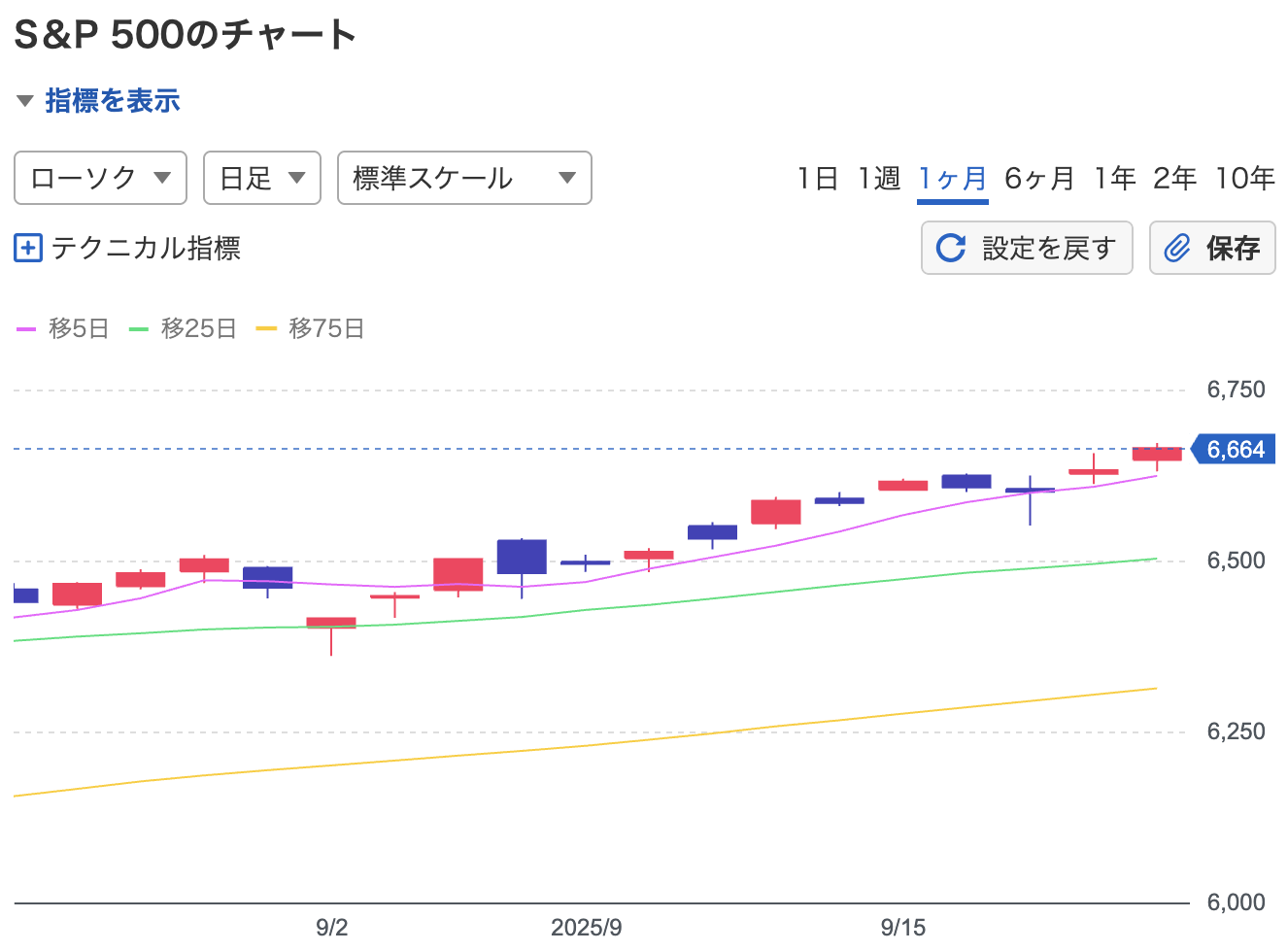
Task: Select the 10年 time range
Action: pos(1244,178)
